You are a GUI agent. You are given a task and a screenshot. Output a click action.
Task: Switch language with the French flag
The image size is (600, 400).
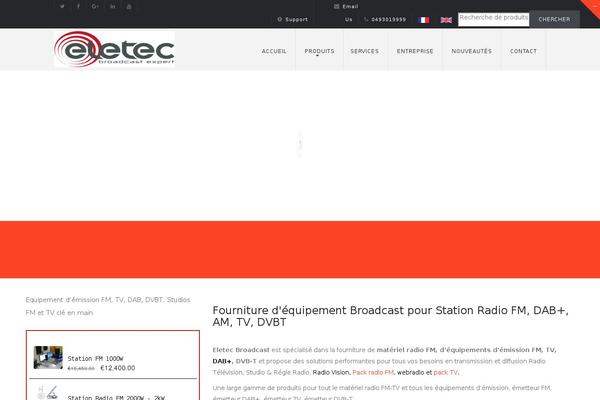[424, 20]
